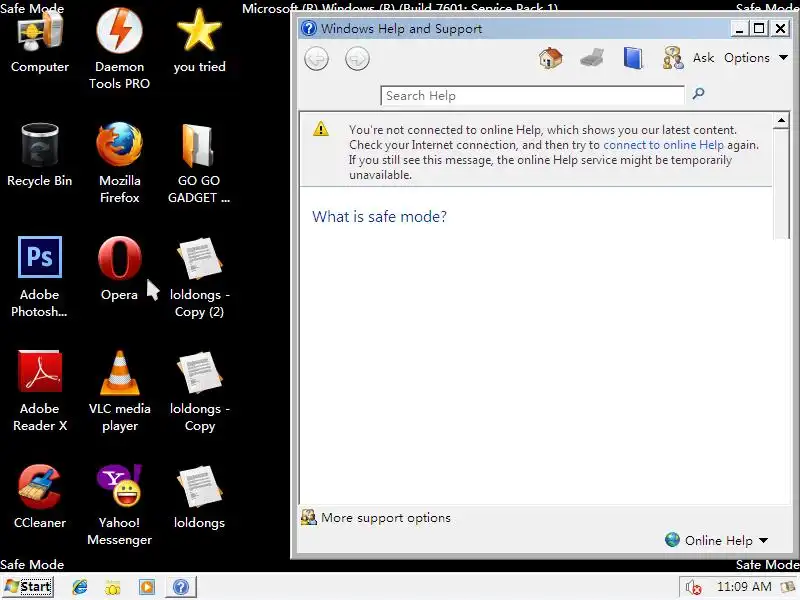This screenshot has width=800, height=600.
Task: Open the Options dropdown menu
Action: click(756, 58)
